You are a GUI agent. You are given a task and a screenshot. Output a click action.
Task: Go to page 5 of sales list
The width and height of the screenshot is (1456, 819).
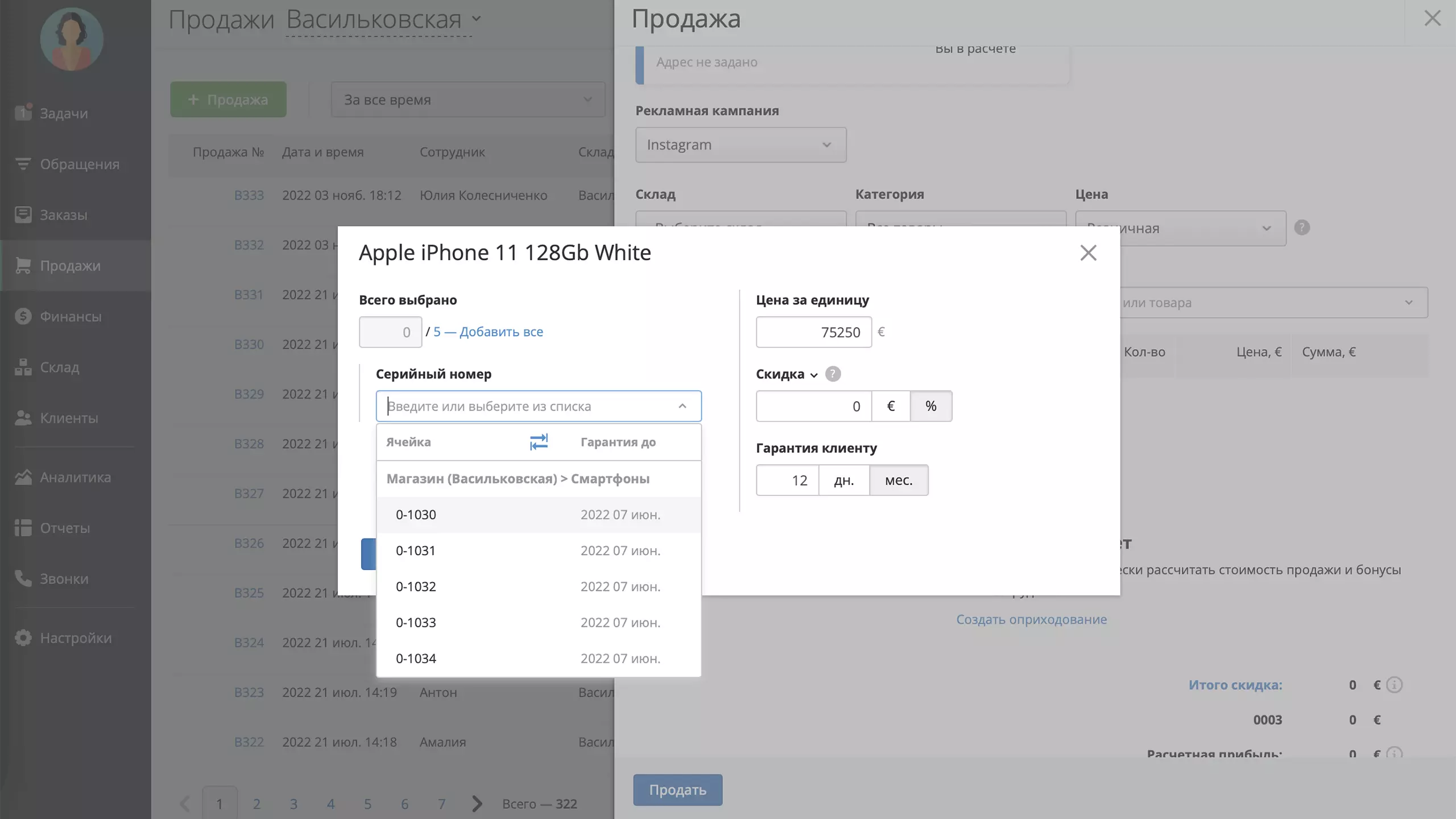pyautogui.click(x=367, y=804)
